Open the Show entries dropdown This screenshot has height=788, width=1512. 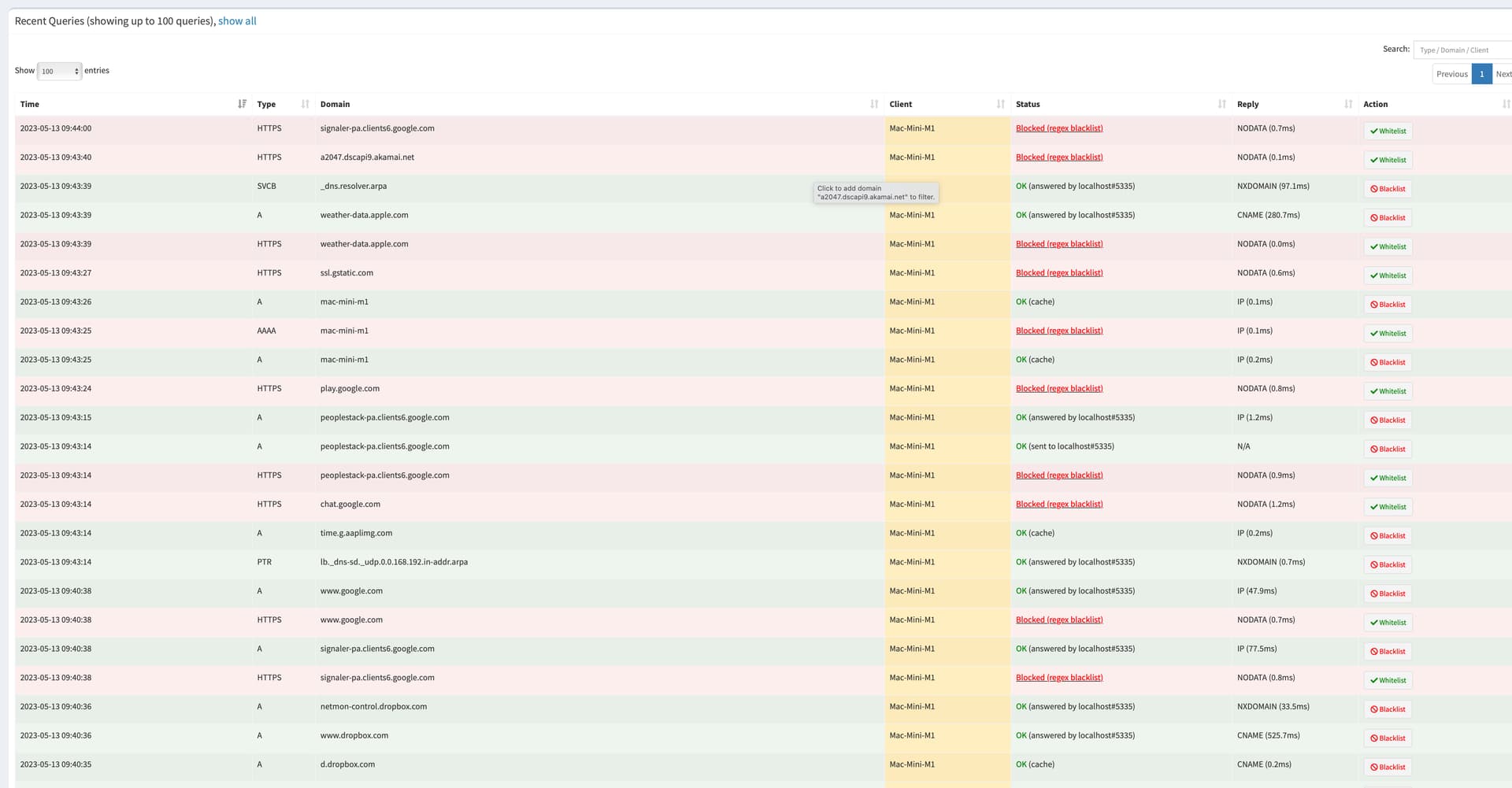coord(55,71)
